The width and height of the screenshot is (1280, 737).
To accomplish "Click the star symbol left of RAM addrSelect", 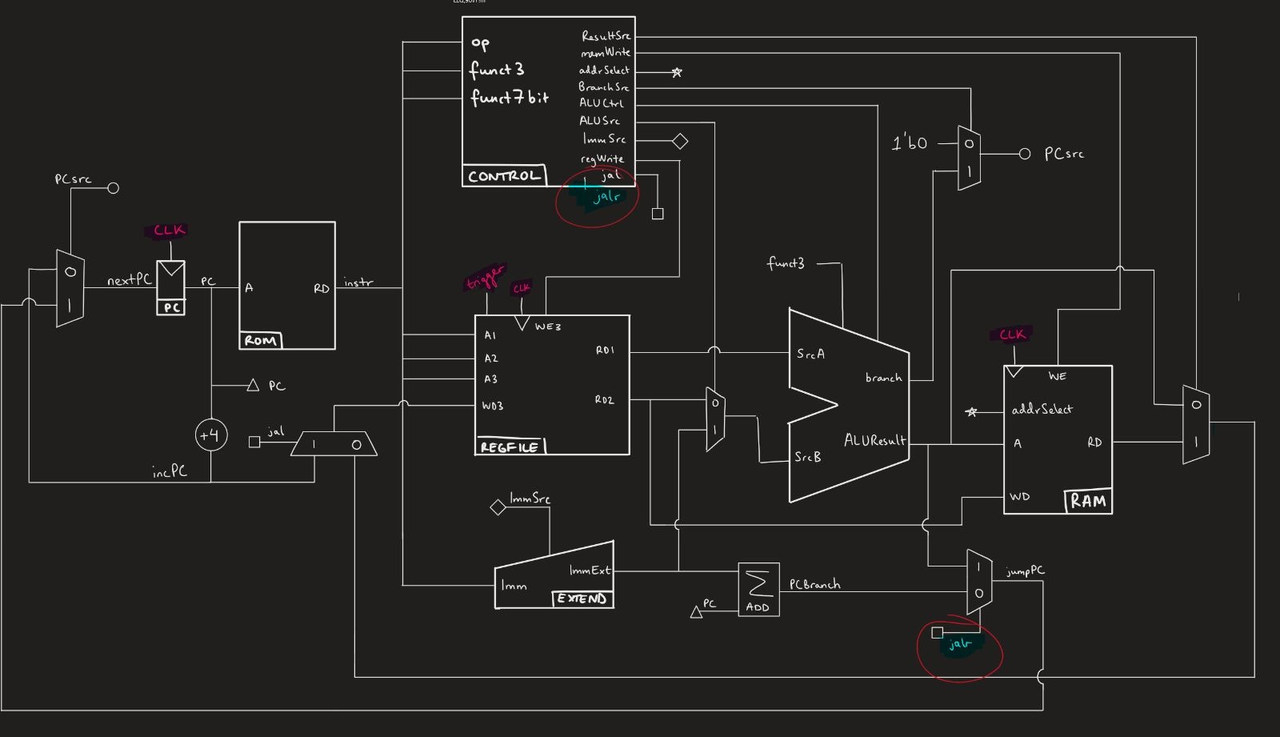I will click(x=971, y=411).
